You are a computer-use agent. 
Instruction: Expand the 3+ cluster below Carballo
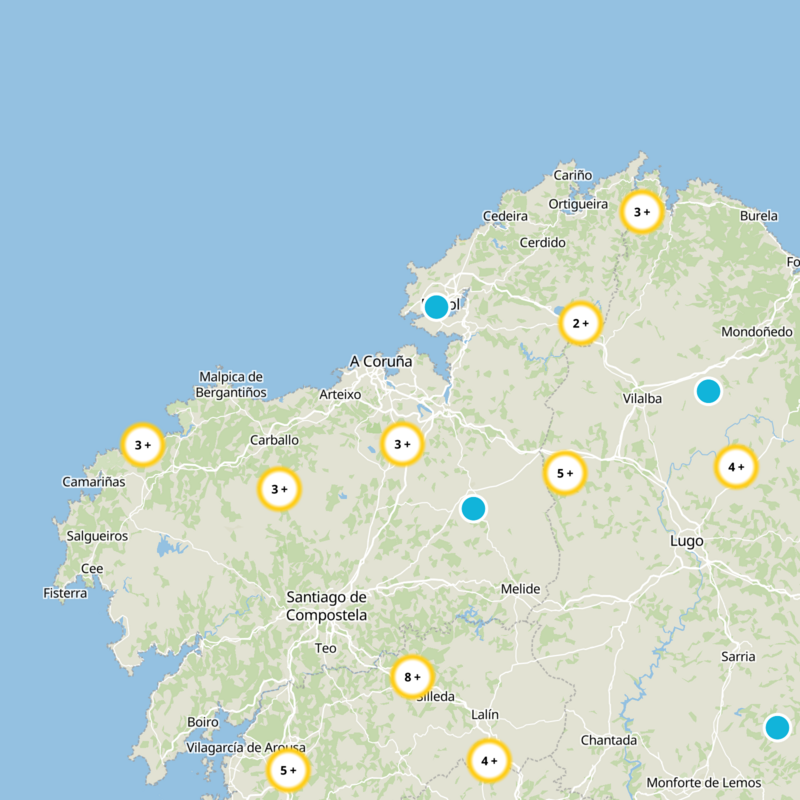click(279, 489)
